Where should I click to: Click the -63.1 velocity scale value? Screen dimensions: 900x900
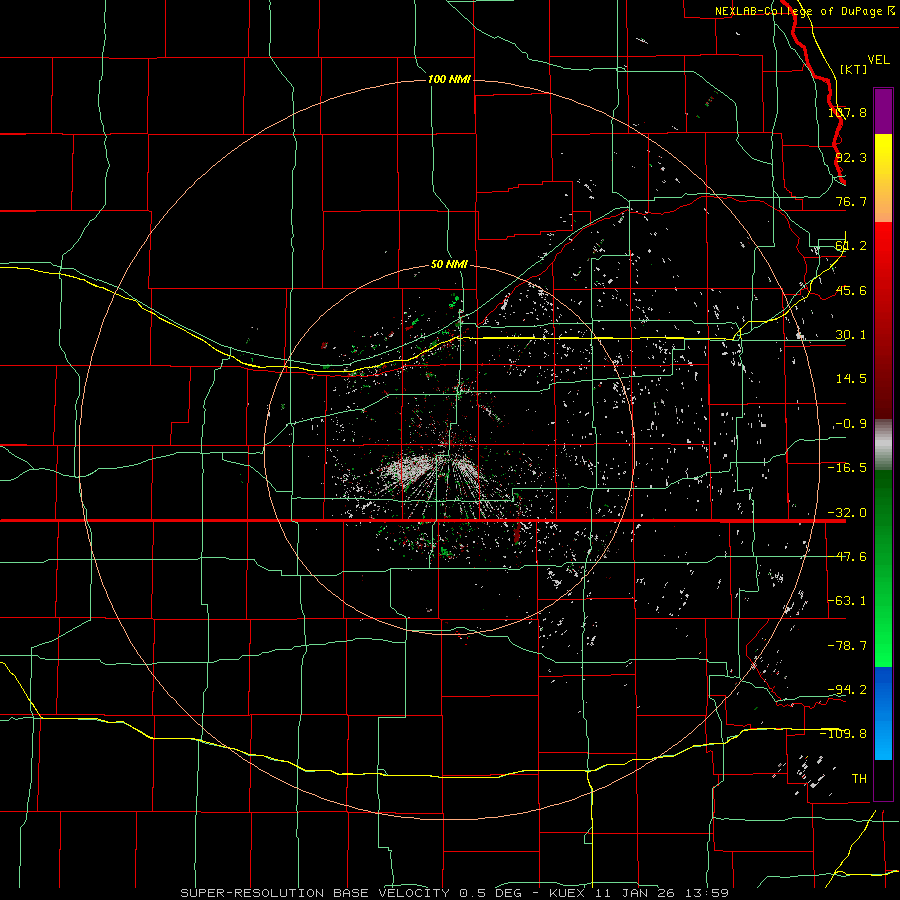click(848, 601)
